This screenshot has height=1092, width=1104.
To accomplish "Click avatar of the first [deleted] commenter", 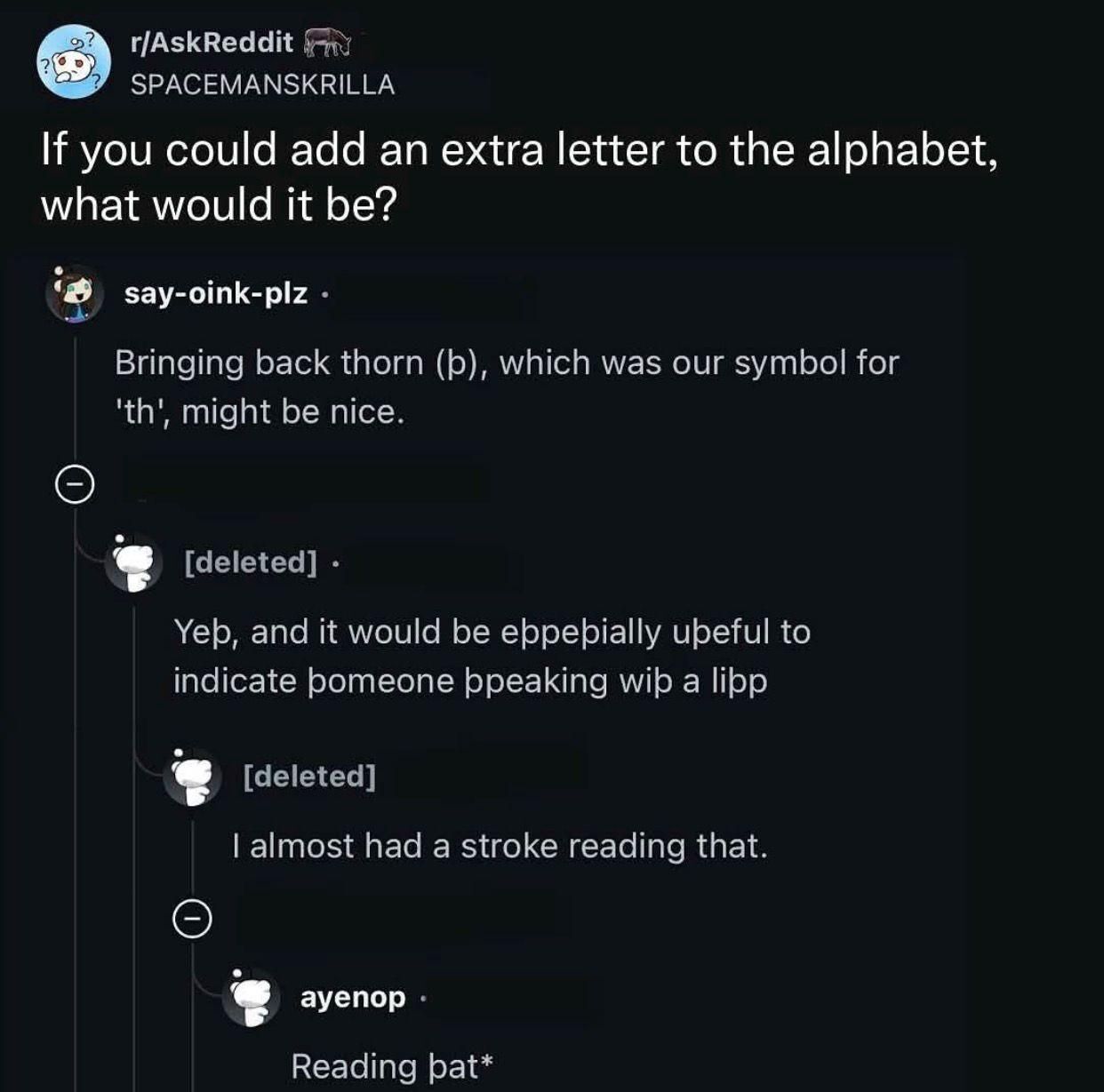I will coord(134,562).
